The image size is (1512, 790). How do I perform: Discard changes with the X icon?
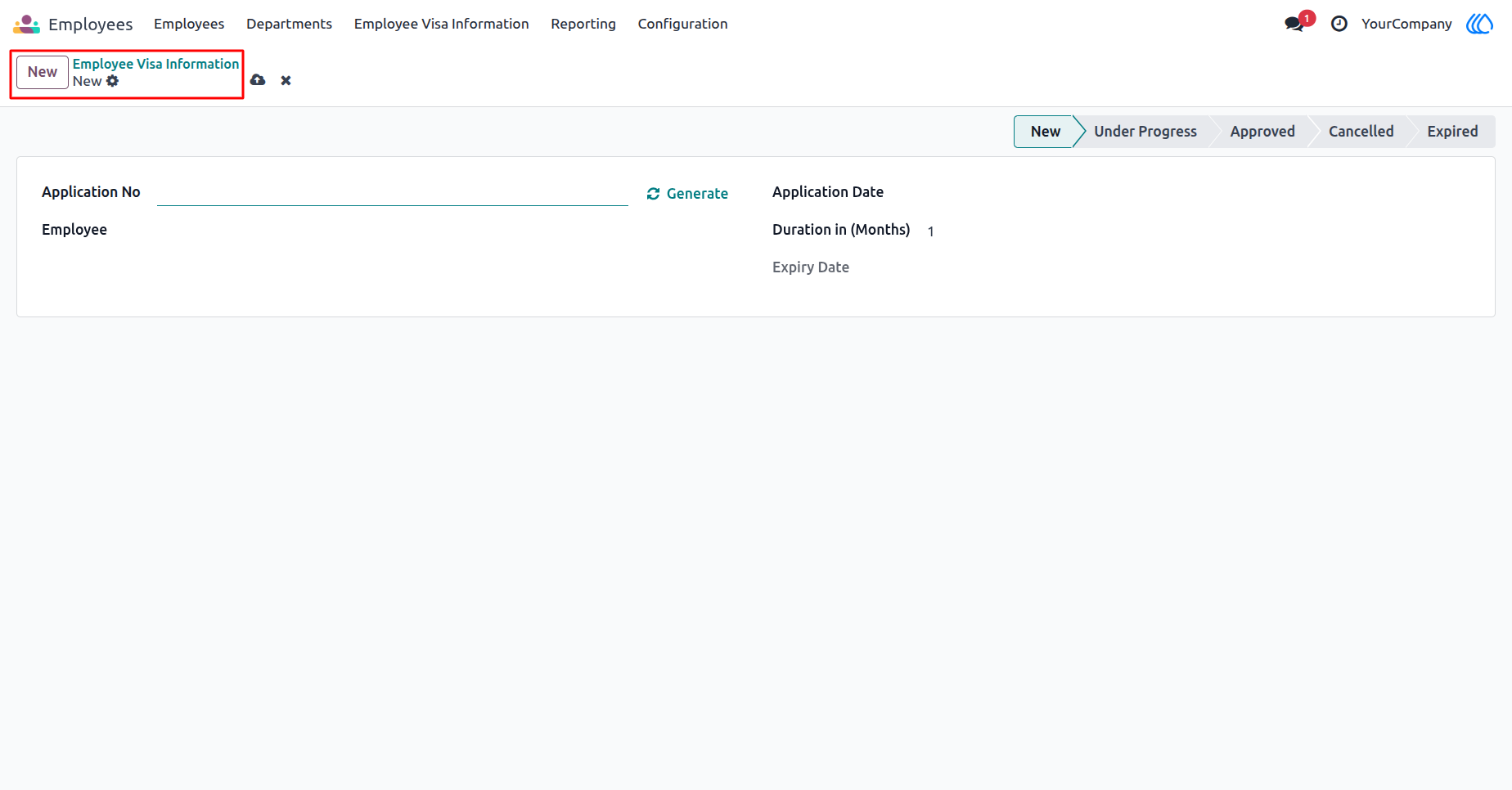click(286, 80)
